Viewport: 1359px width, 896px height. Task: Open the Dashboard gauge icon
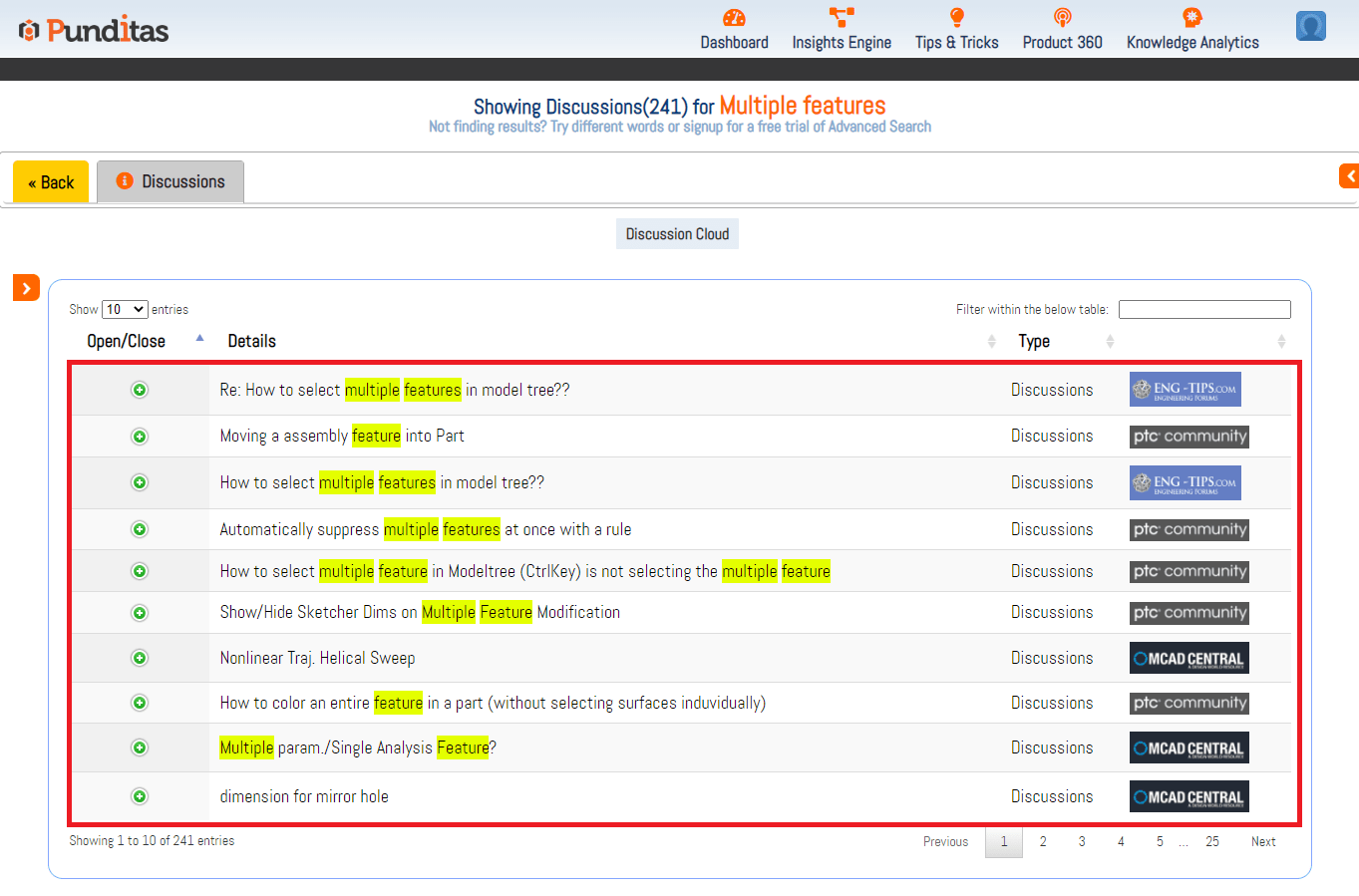pos(734,18)
